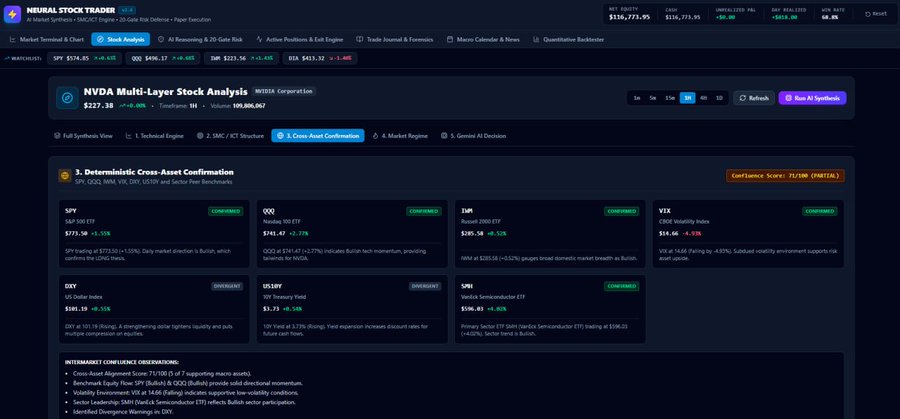Run AI Synthesis
Screen dimensions: 900x419
click(812, 98)
